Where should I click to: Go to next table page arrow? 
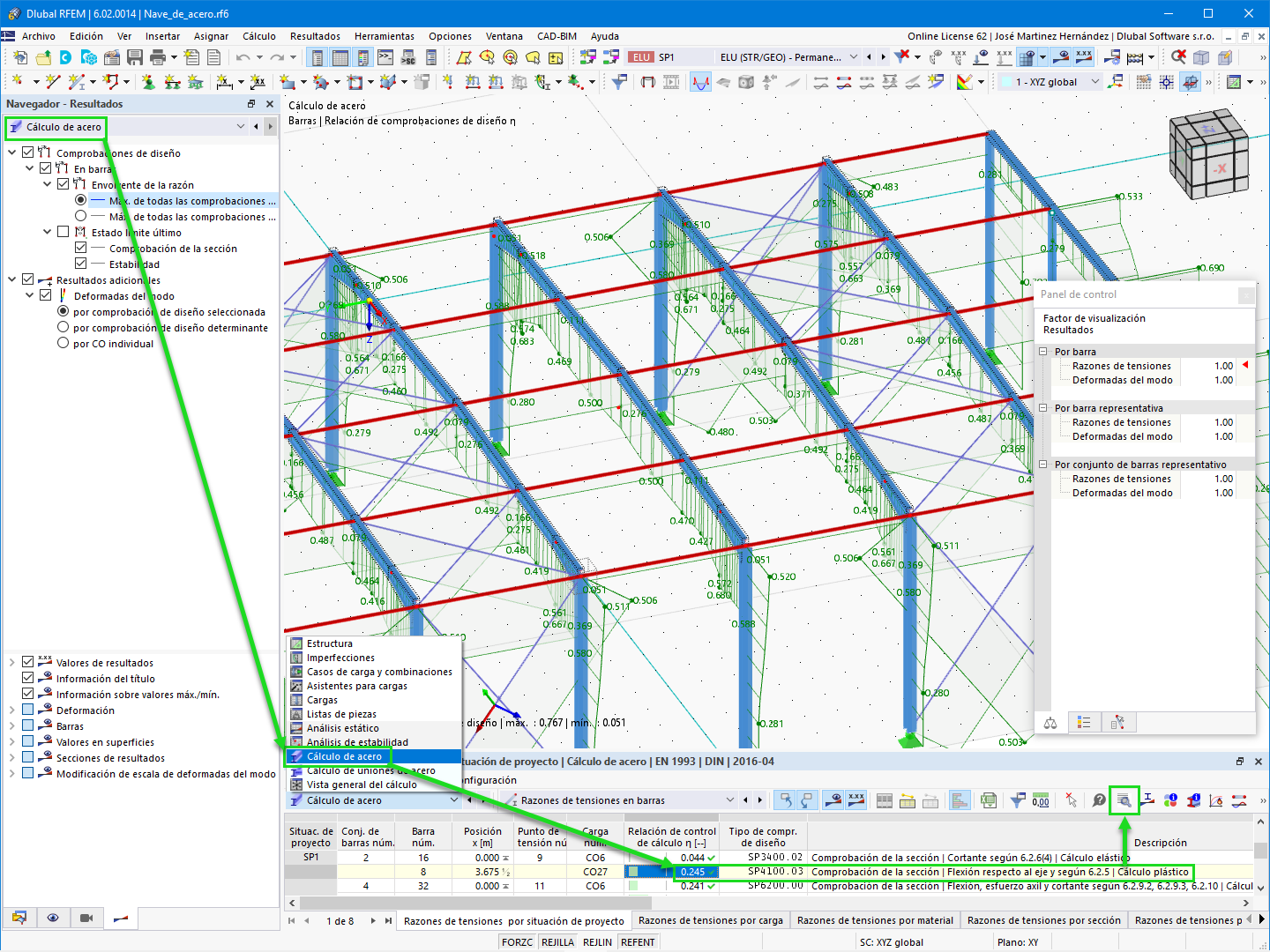coord(374,920)
